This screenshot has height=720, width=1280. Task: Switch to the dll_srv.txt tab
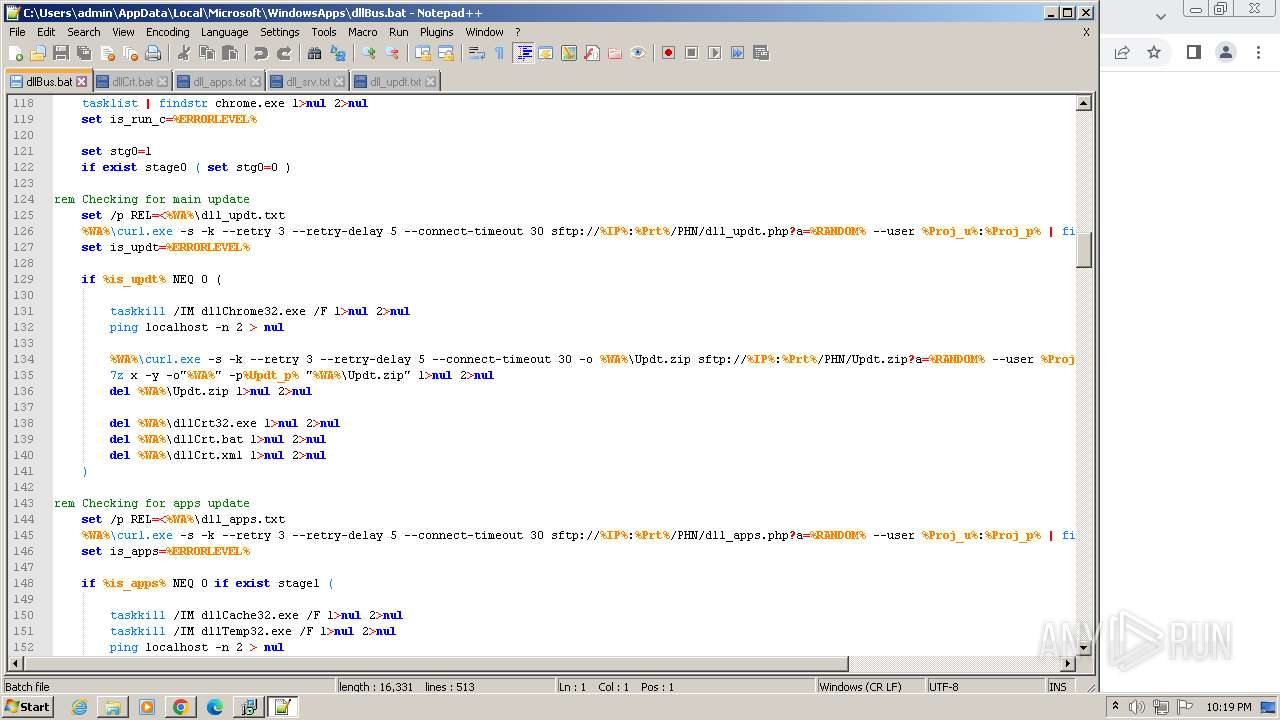(308, 82)
